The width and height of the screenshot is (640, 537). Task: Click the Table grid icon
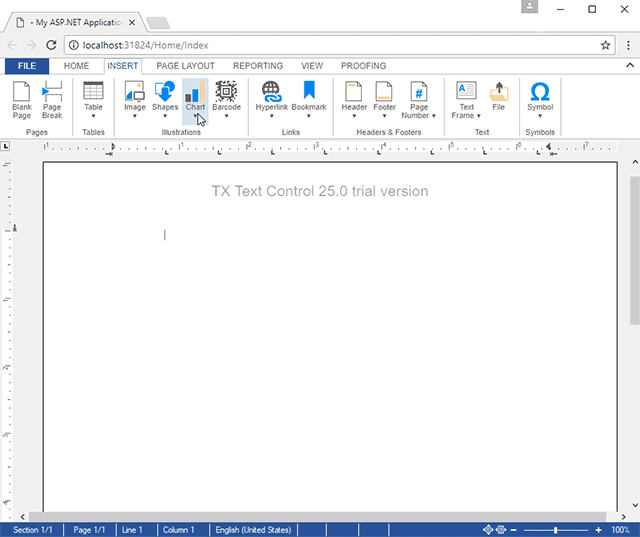93,91
